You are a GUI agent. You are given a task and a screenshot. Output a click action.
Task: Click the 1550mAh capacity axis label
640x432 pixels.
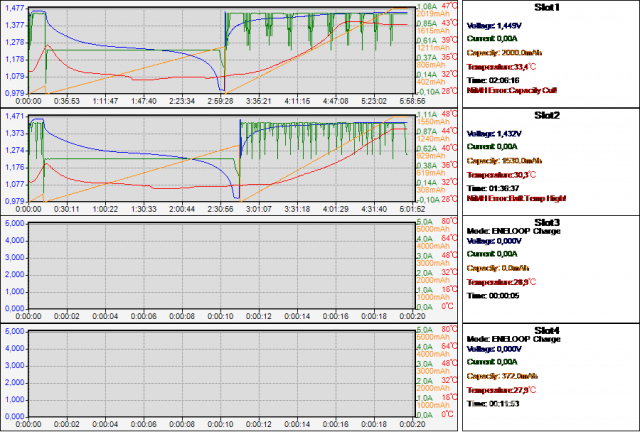pyautogui.click(x=433, y=122)
